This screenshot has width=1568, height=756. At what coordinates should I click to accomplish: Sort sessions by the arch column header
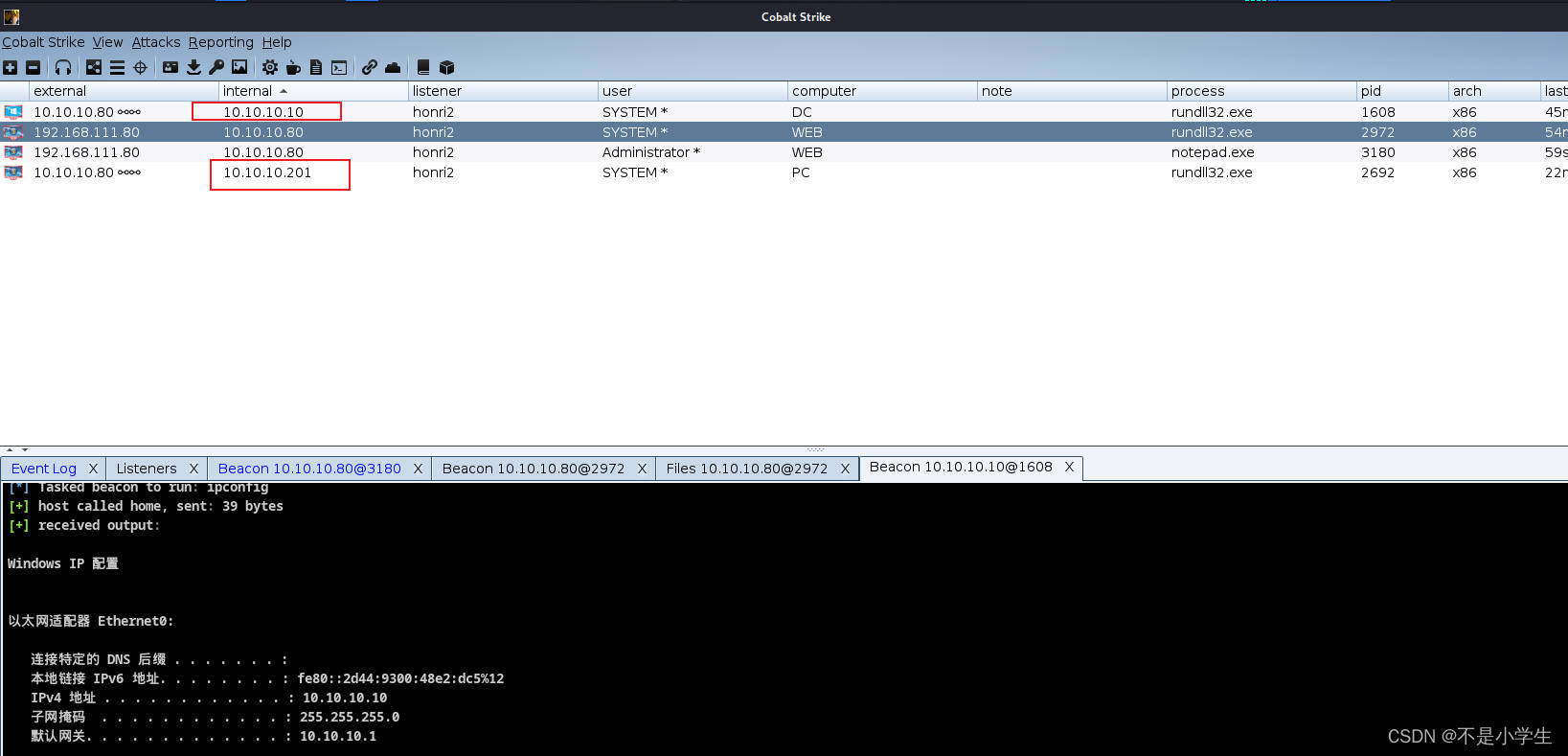[1494, 91]
